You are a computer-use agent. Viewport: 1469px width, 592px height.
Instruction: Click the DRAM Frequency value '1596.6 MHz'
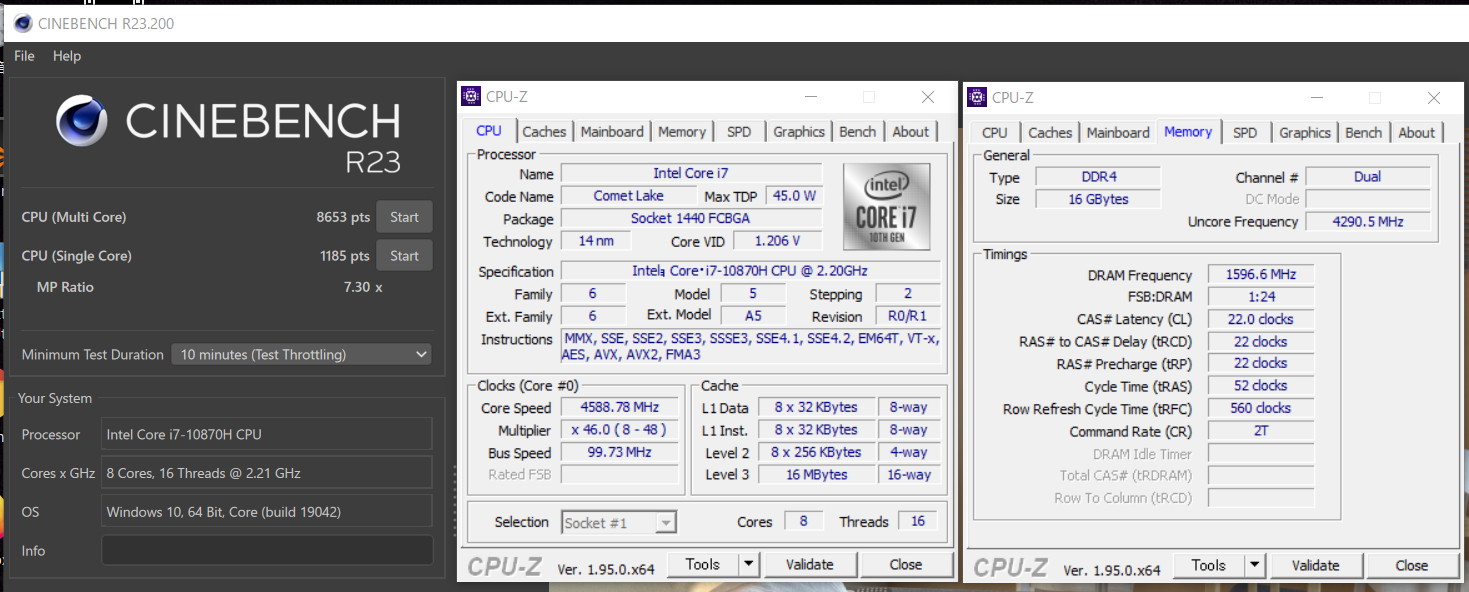pyautogui.click(x=1260, y=275)
